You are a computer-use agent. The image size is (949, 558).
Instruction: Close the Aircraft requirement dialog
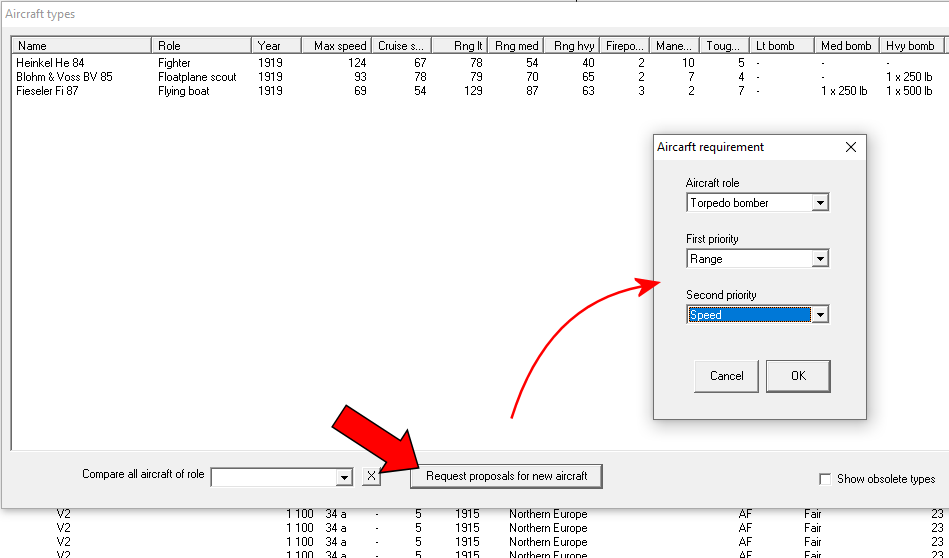[850, 147]
